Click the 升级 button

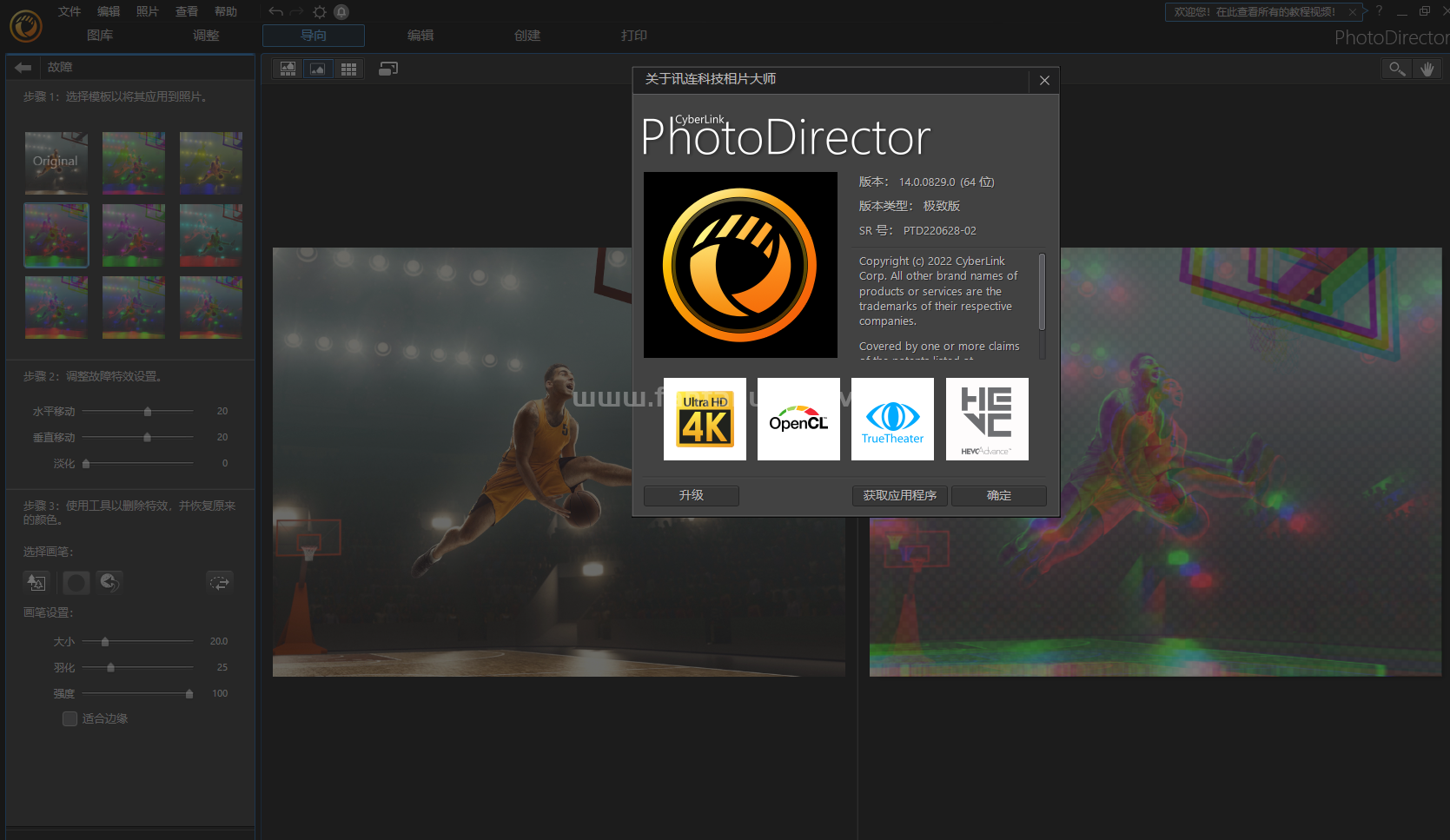tap(691, 495)
